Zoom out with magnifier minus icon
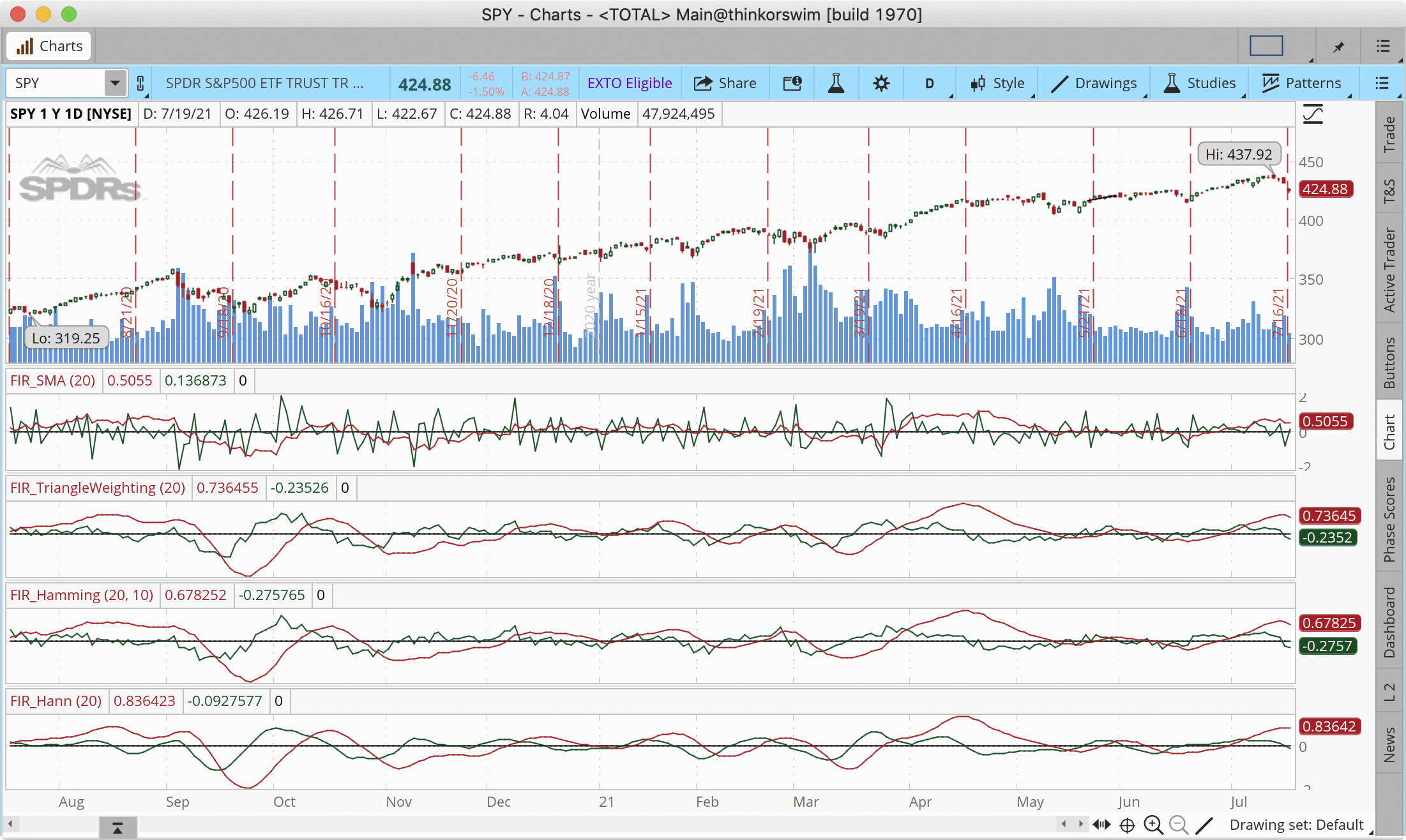1406x840 pixels. (1179, 825)
